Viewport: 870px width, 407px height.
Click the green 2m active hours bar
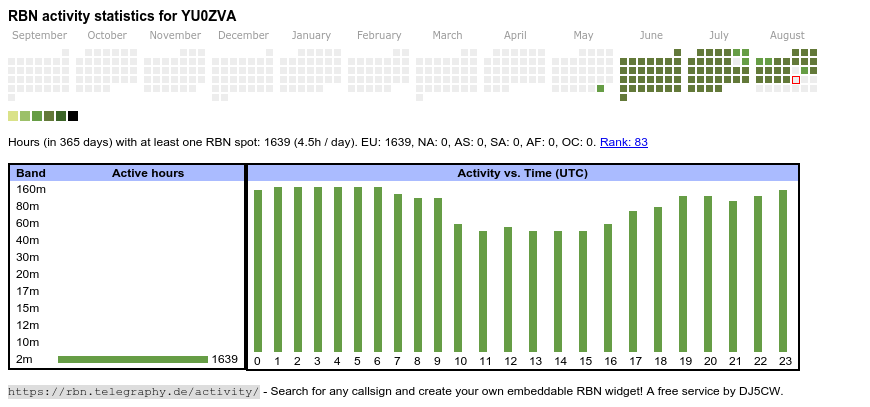(x=132, y=359)
